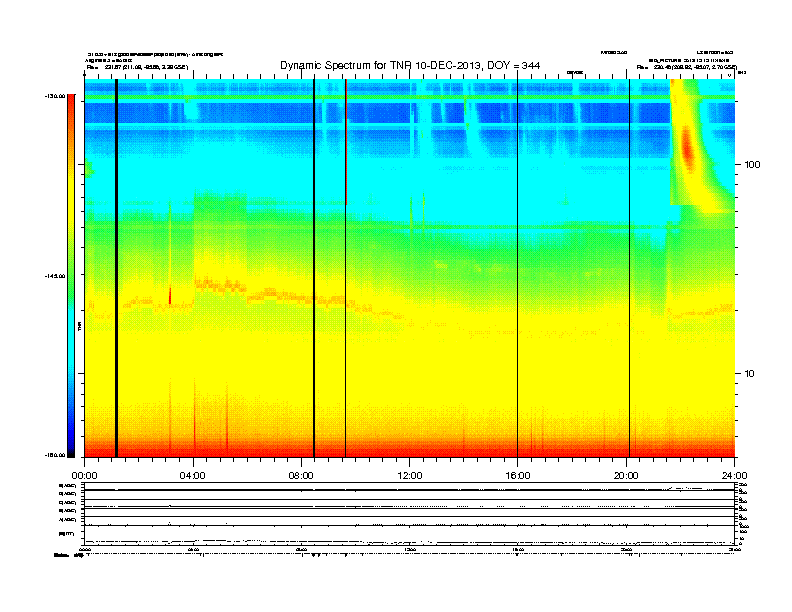Viewport: 792px width, 612px height.
Task: Select the 20:00 label on main spectrum axis
Action: pyautogui.click(x=626, y=476)
